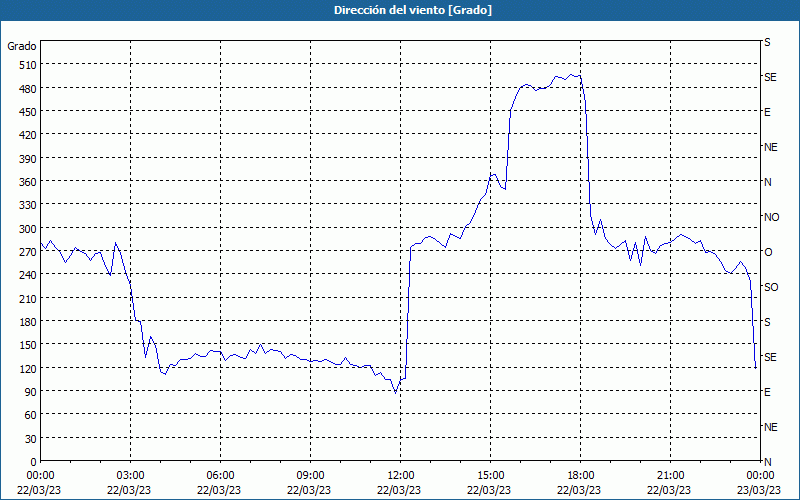Select the 180 degree axis label
Viewport: 800px width, 500px height.
[x=28, y=322]
